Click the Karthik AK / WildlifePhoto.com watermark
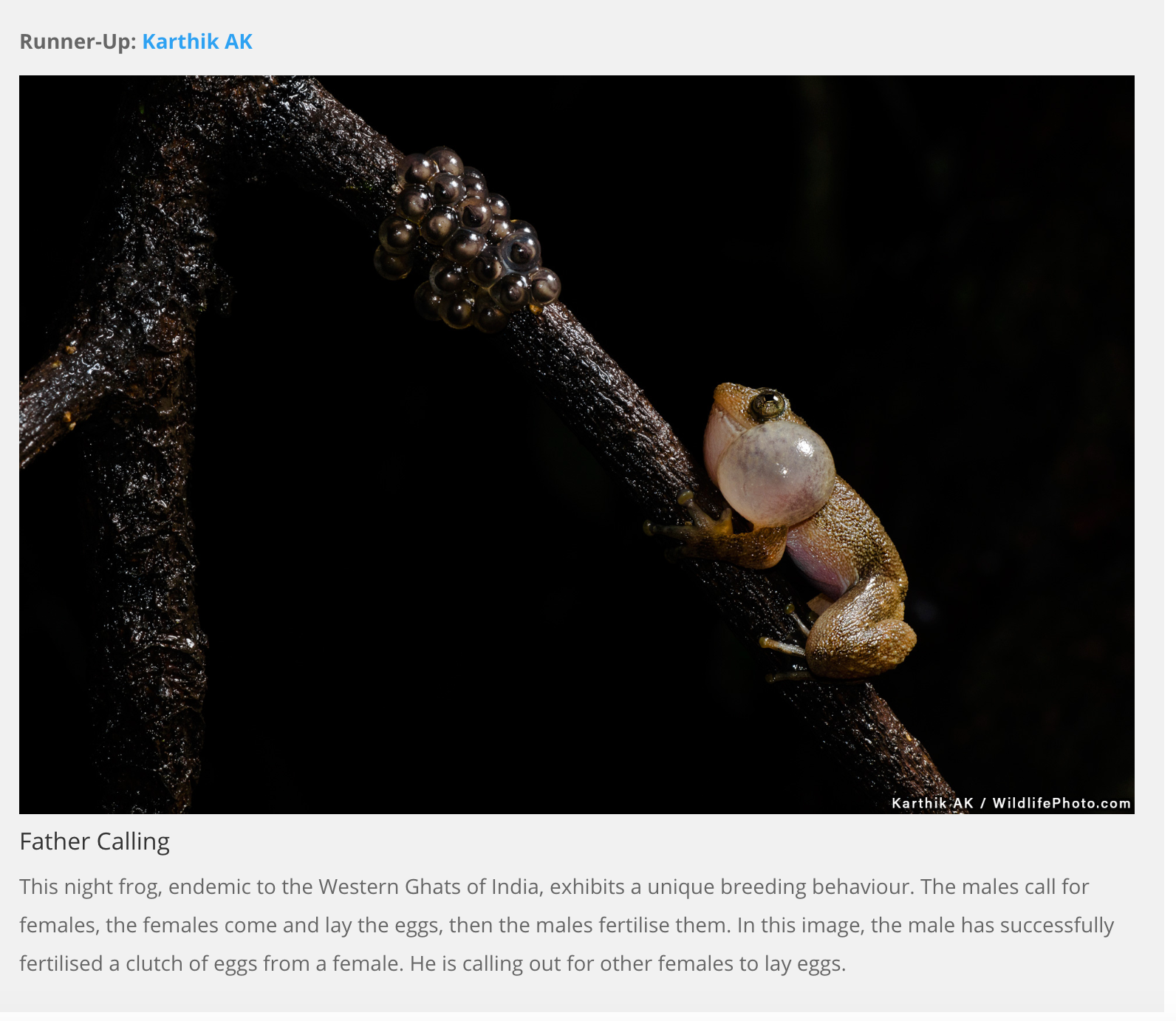The height and width of the screenshot is (1021, 1176). (x=1011, y=803)
